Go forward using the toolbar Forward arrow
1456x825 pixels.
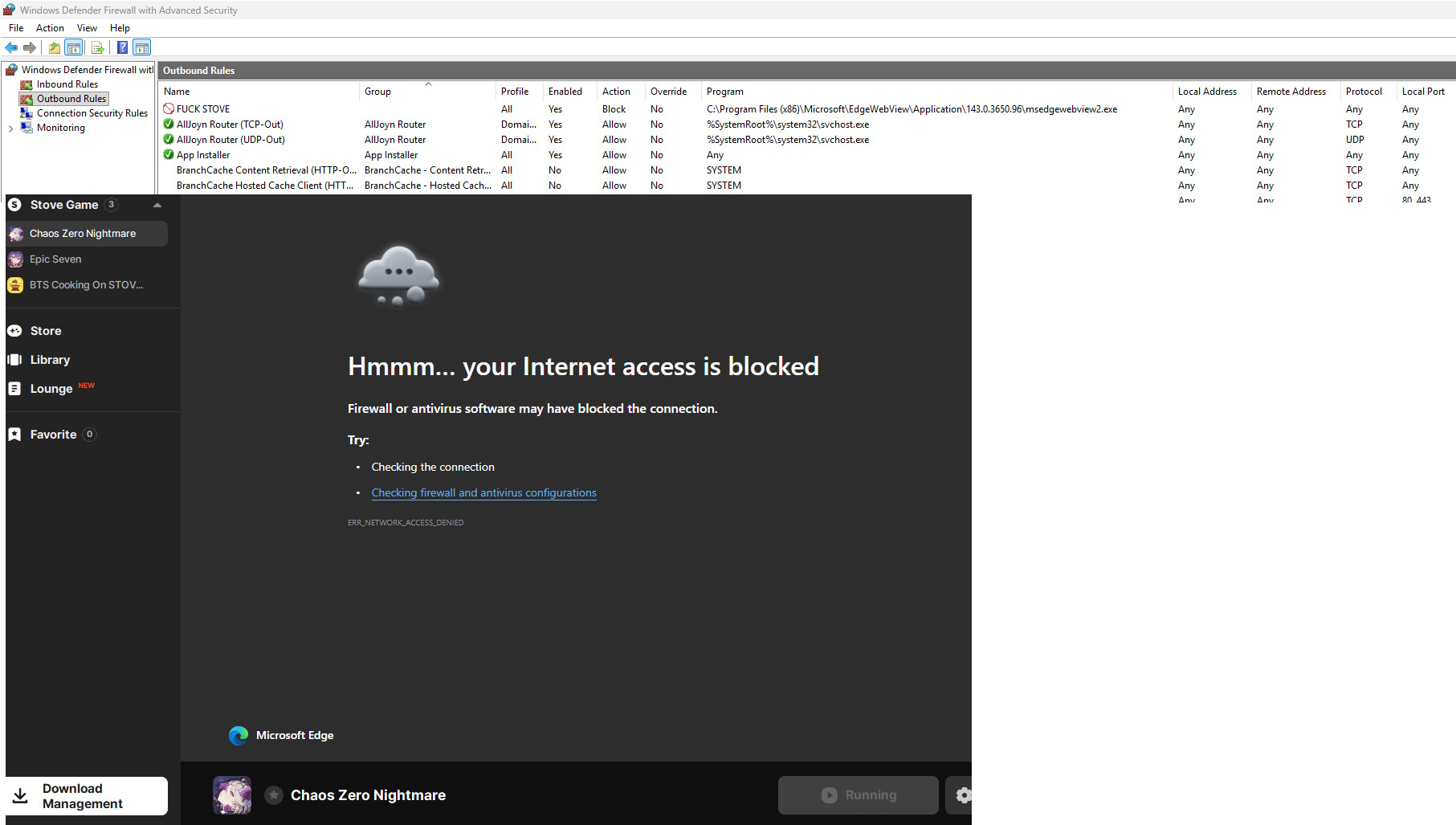pos(30,47)
